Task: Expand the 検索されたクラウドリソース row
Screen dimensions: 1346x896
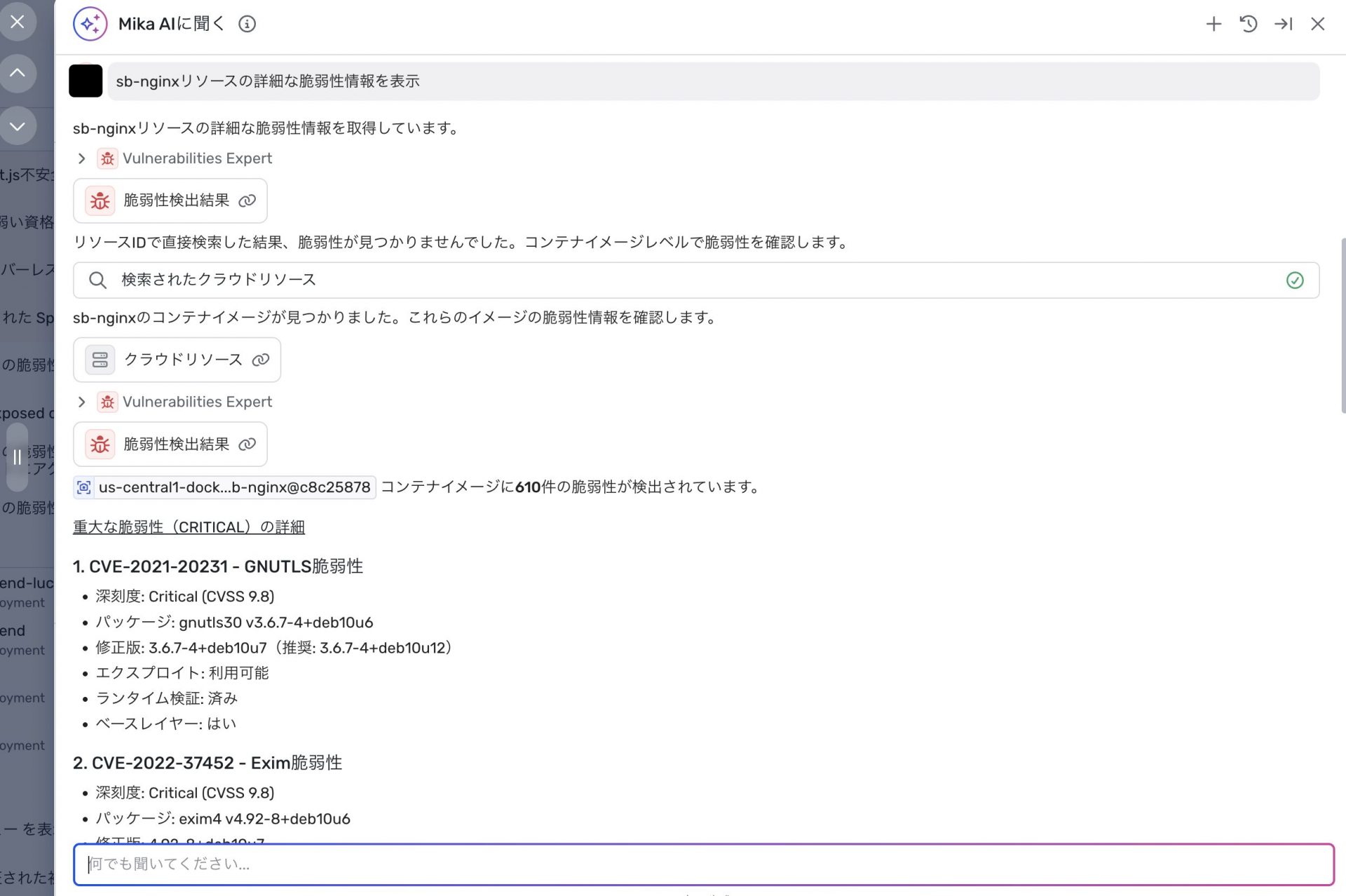Action: (695, 280)
